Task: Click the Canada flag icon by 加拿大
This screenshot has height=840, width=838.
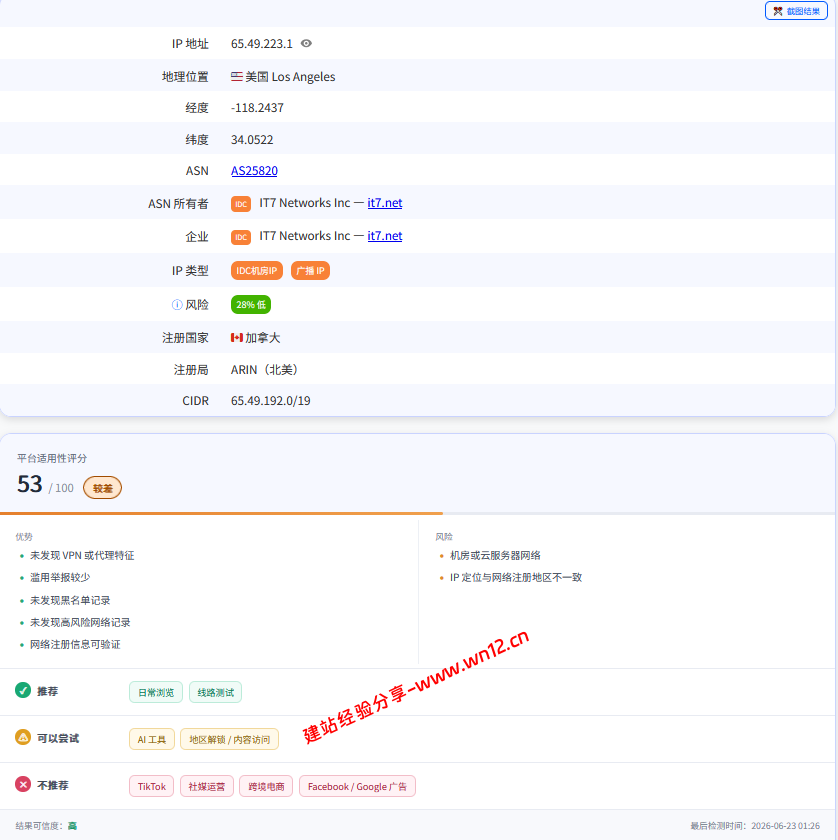Action: (237, 338)
